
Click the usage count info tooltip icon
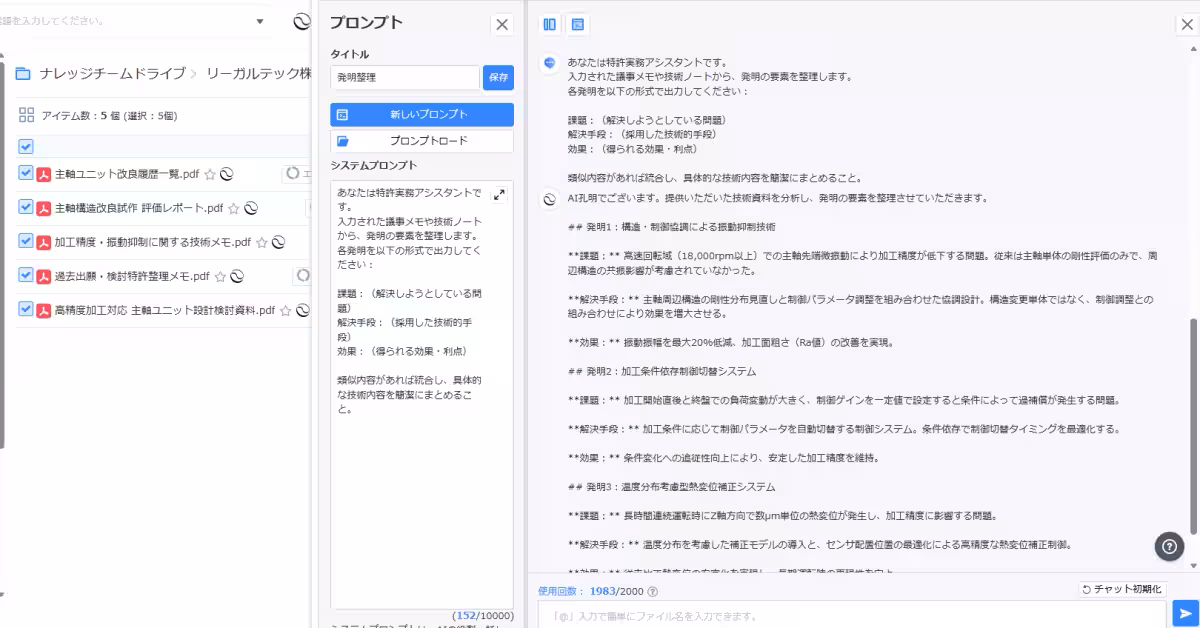[x=652, y=591]
